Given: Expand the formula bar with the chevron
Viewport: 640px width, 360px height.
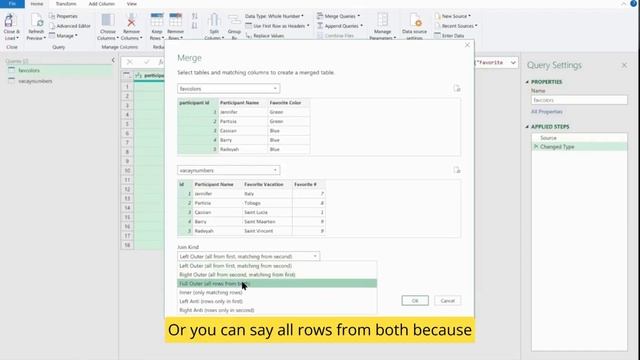Looking at the screenshot, I should coord(513,62).
